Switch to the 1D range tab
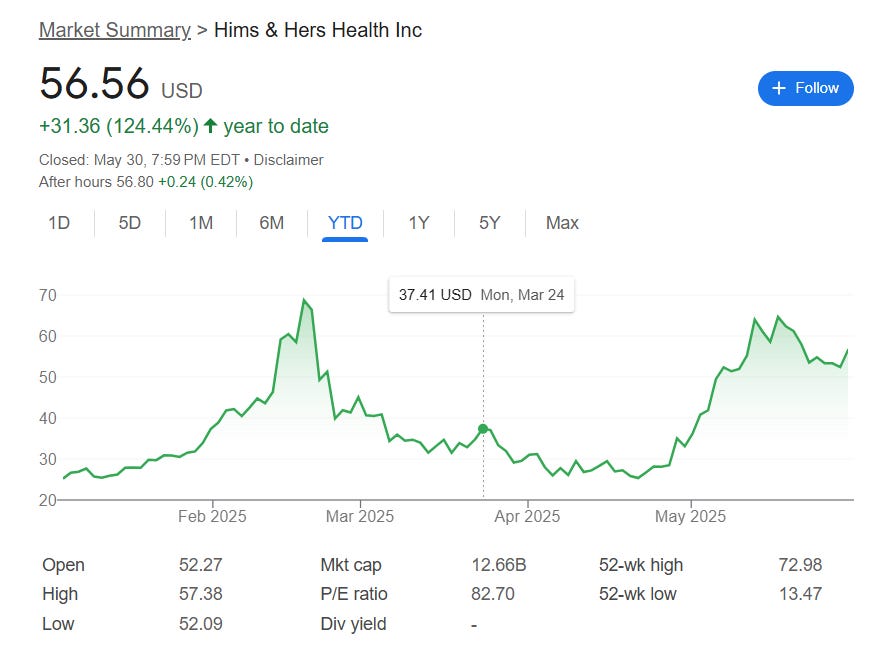Screen dimensions: 896x657 pos(59,223)
